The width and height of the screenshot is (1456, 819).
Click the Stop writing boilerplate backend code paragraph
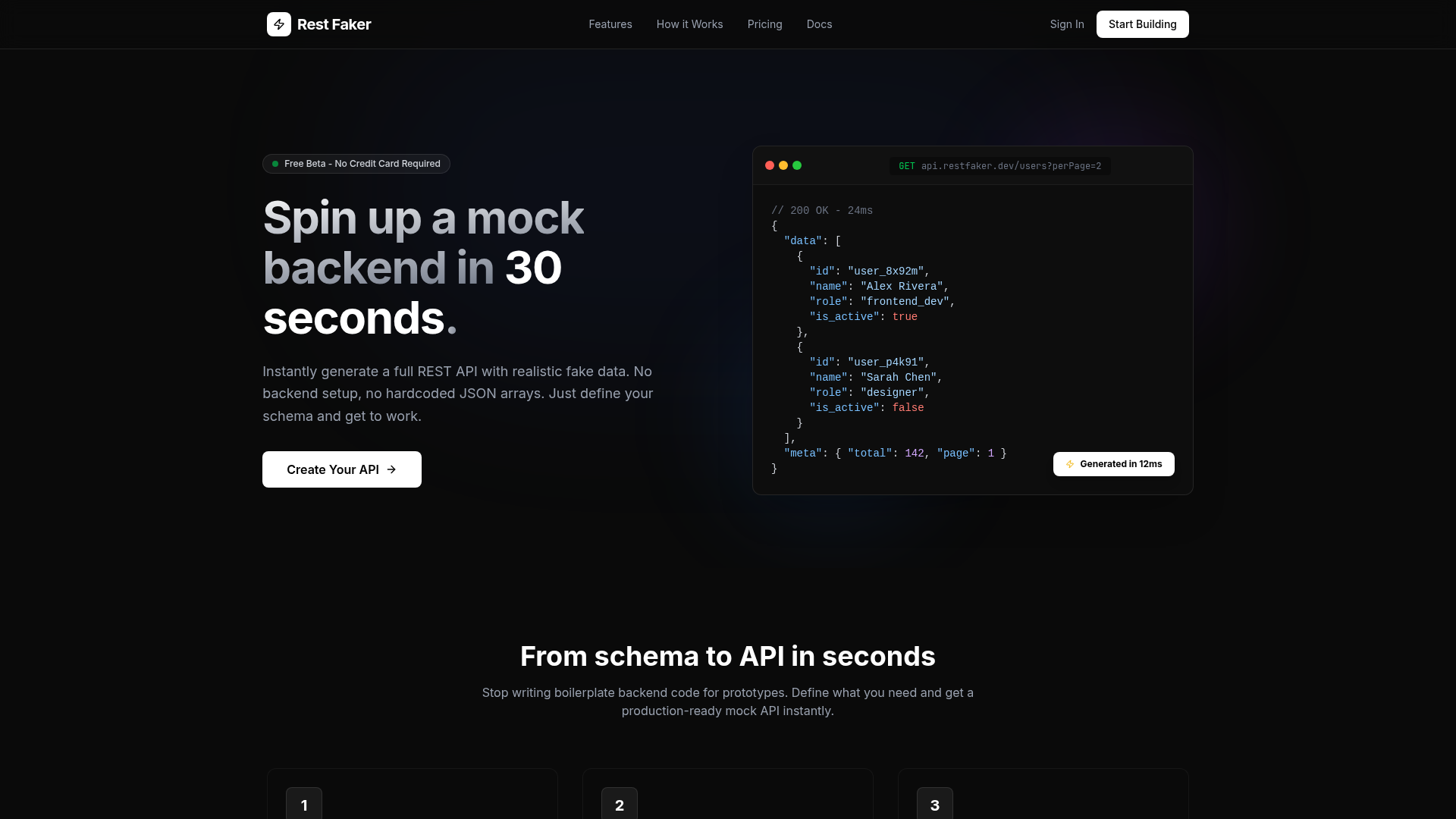click(x=728, y=701)
